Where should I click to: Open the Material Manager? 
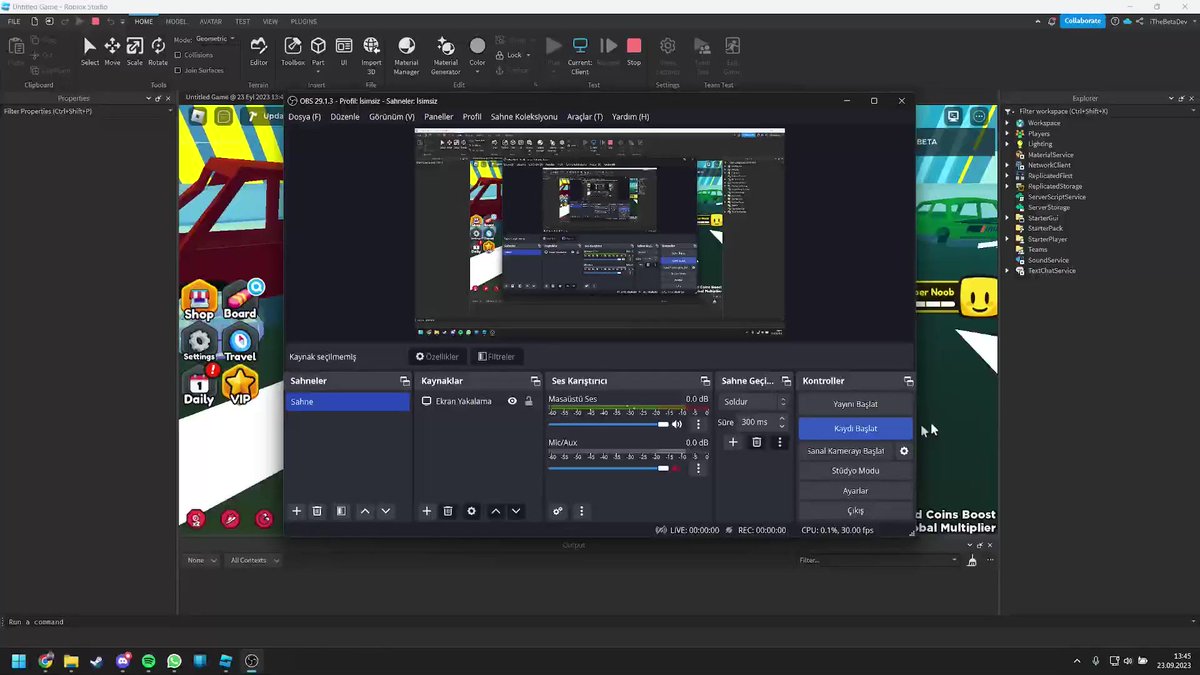click(407, 55)
